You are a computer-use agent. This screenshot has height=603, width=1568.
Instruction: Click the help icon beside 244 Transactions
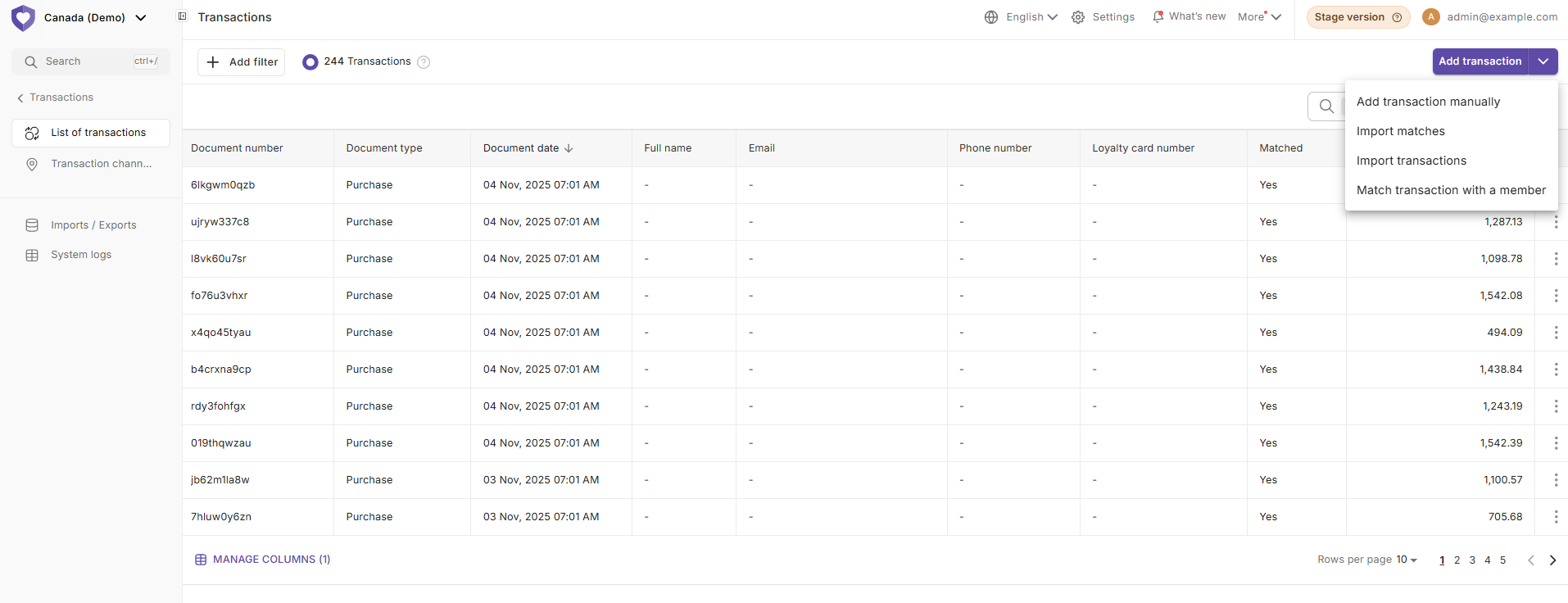tap(424, 62)
